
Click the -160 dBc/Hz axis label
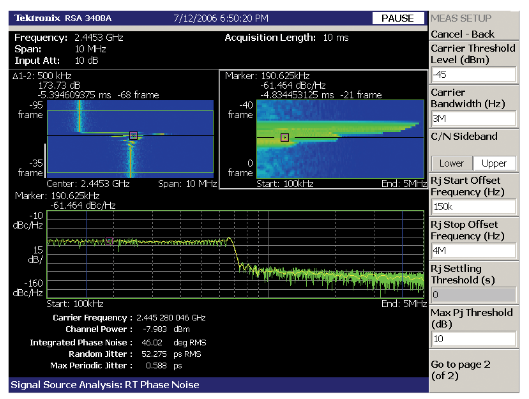(x=28, y=288)
